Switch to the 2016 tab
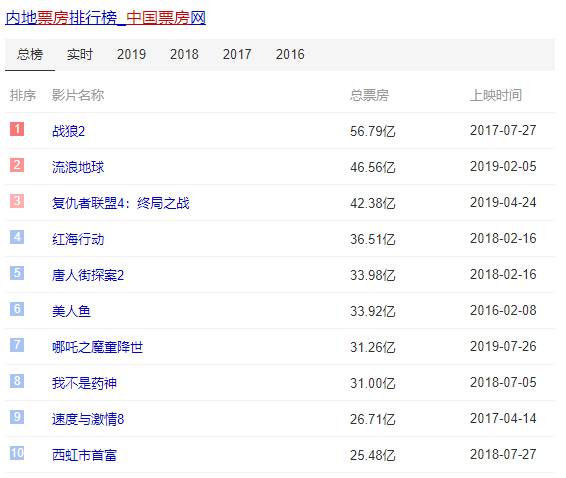566x478 pixels. pos(290,55)
